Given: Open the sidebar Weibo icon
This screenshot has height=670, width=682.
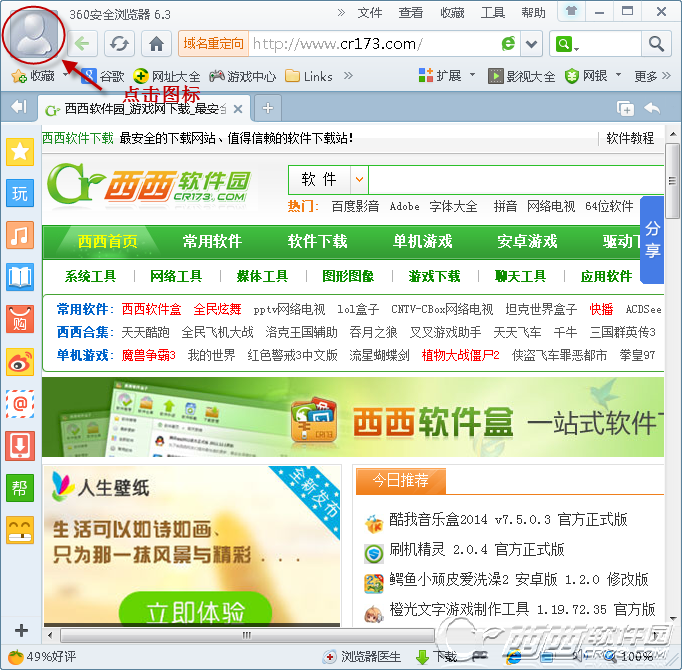Looking at the screenshot, I should click(20, 362).
